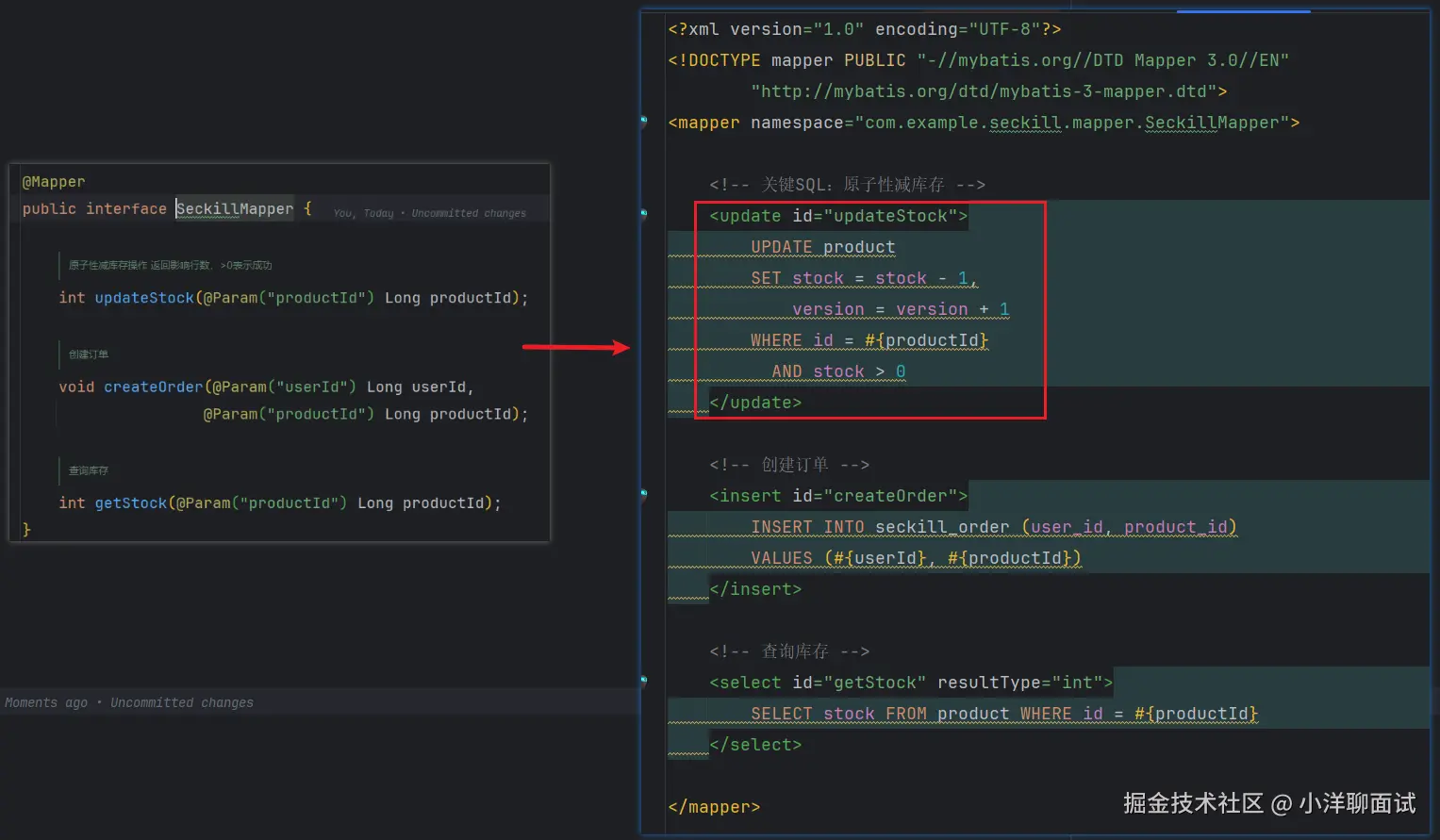Open inline blame 'You, Today · Uncommitted changes'

pos(429,213)
